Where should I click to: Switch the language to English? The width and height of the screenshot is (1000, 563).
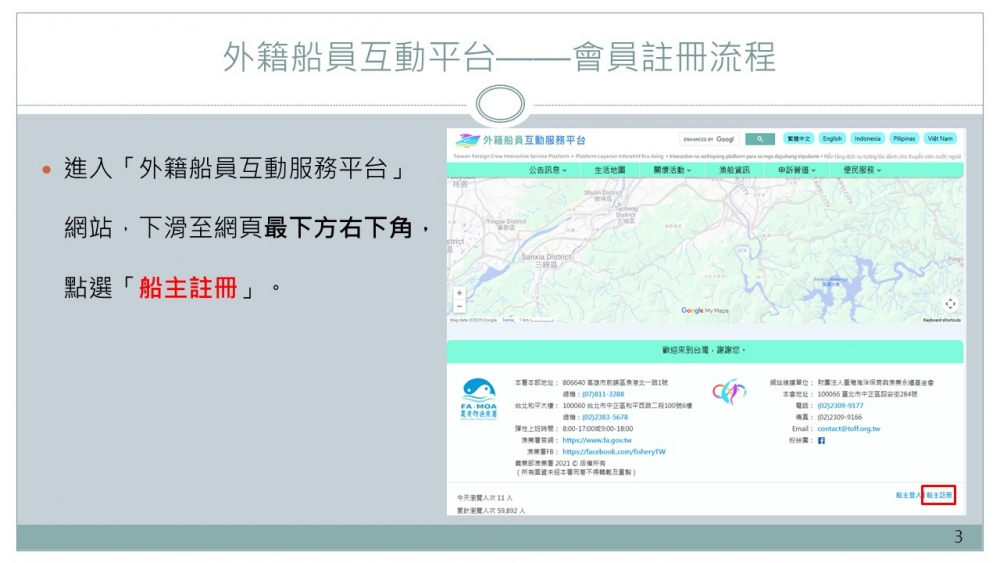pos(832,139)
